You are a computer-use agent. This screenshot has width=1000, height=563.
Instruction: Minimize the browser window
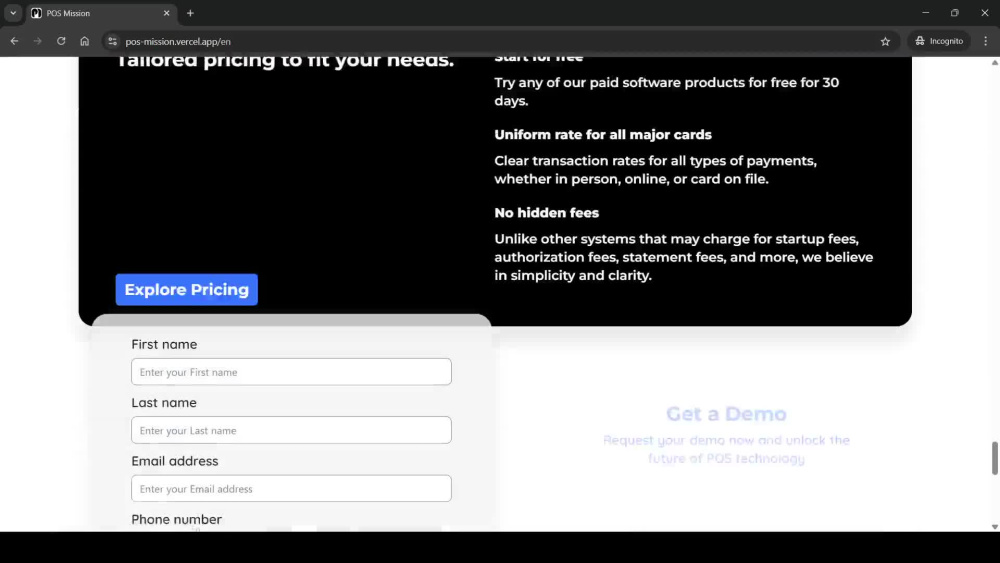tap(925, 13)
